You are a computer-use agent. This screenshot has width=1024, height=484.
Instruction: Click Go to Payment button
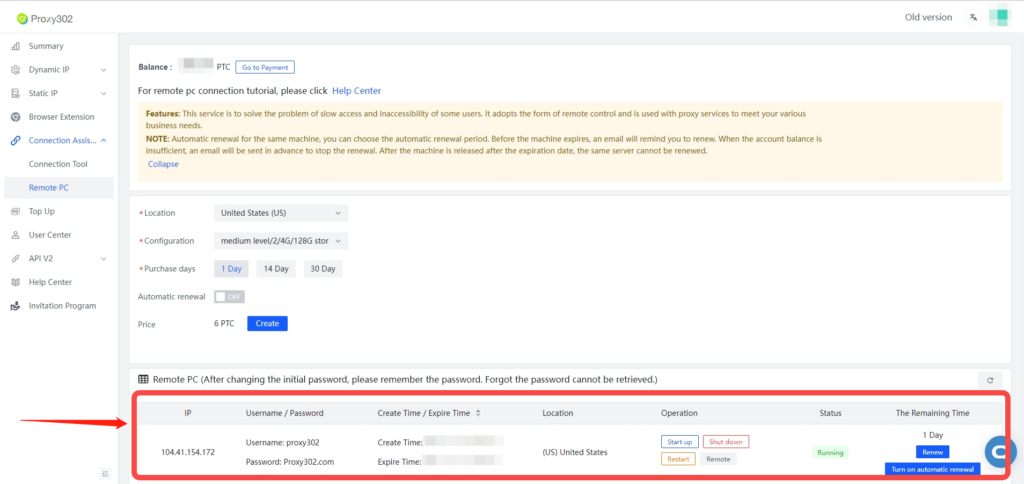[x=265, y=67]
